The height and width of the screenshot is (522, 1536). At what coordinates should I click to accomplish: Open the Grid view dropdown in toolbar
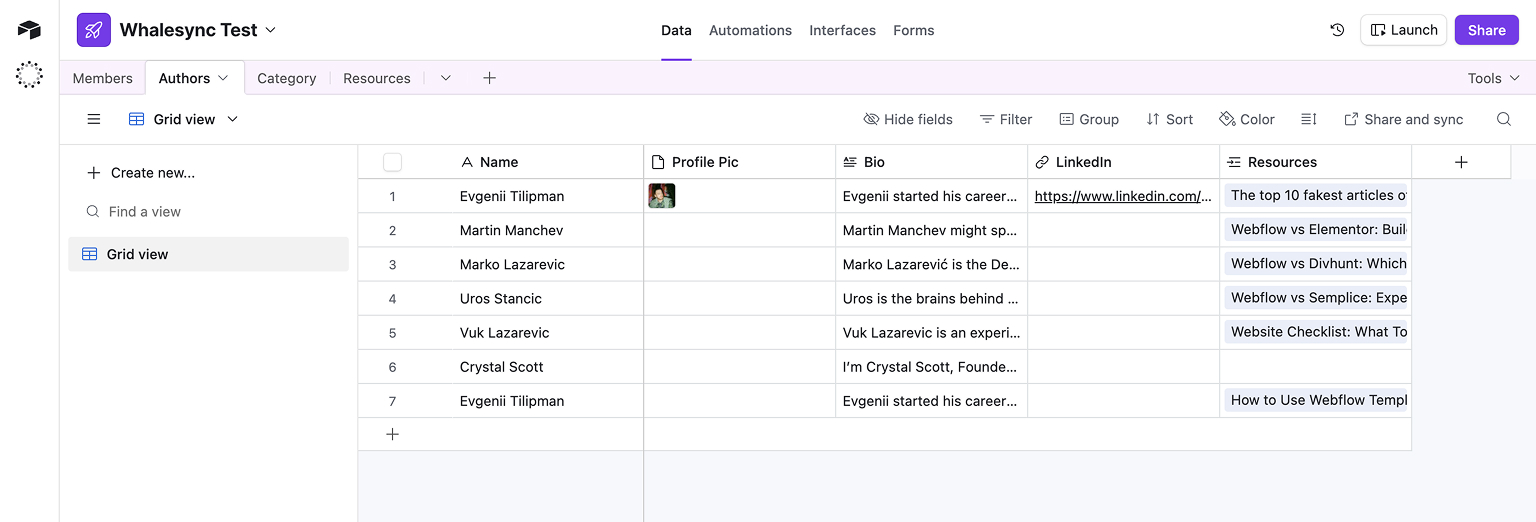pyautogui.click(x=184, y=119)
